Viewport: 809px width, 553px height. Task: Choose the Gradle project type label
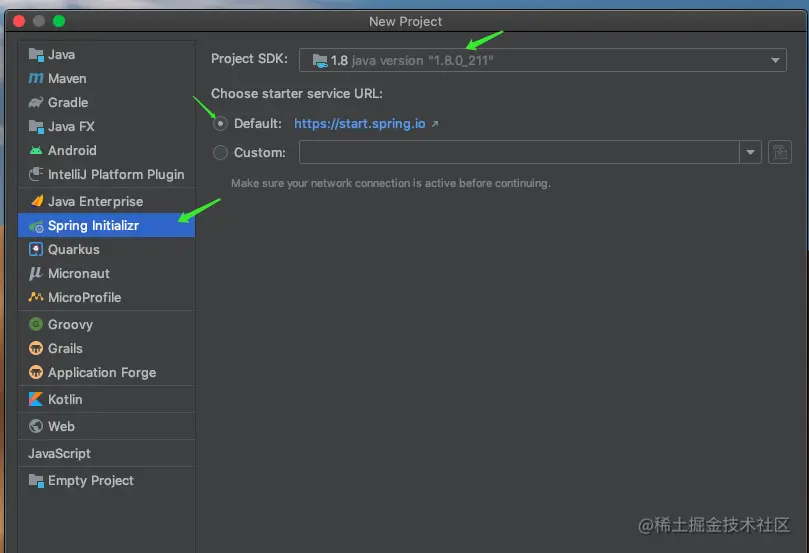pyautogui.click(x=68, y=102)
